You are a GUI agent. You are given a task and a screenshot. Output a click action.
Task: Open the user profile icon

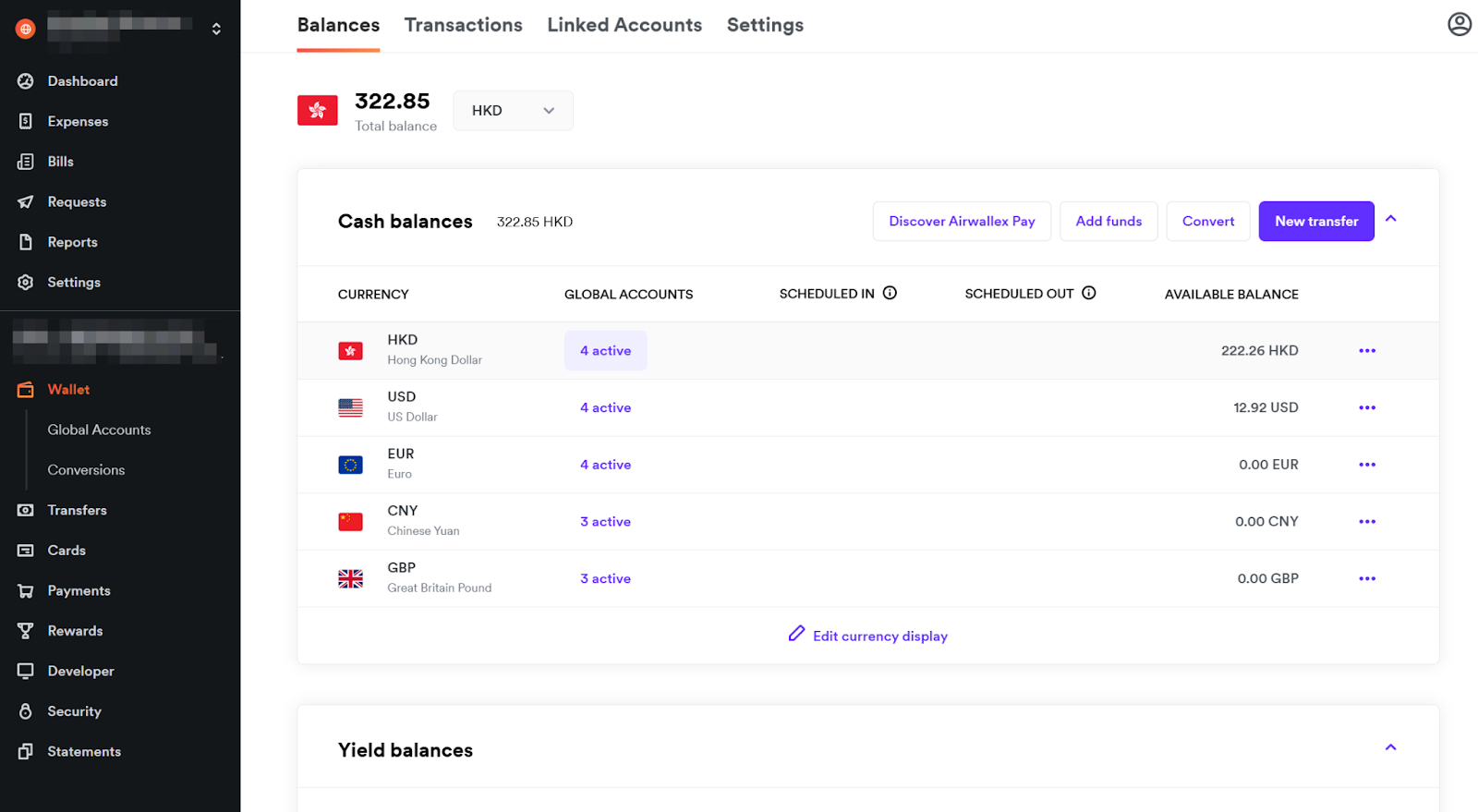tap(1459, 24)
